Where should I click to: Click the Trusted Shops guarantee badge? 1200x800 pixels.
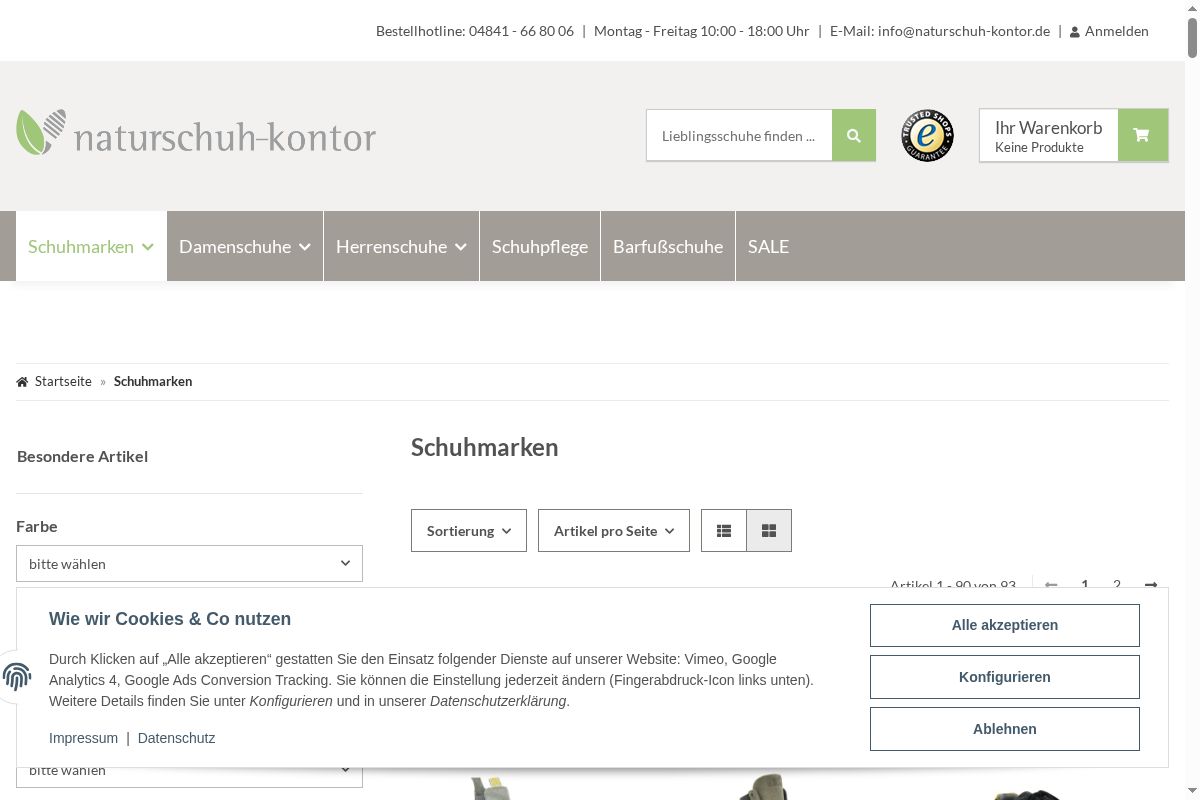coord(927,136)
